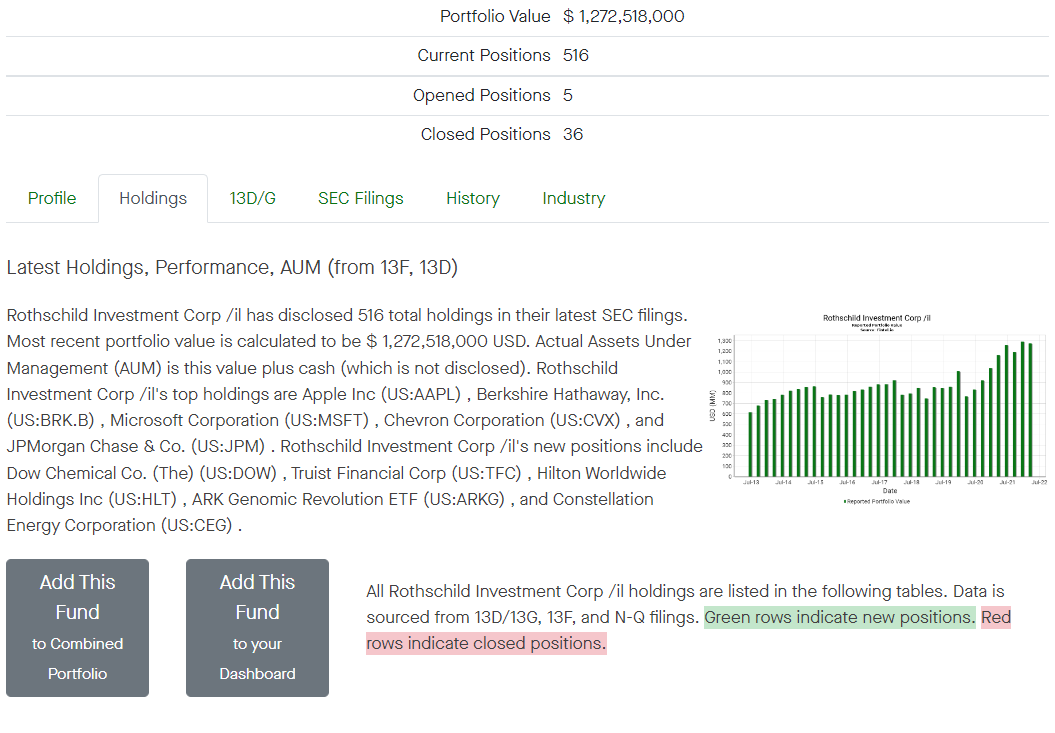Click the Microsoft Corporation (US:MSFT) mention
This screenshot has height=733, width=1055.
coord(240,421)
